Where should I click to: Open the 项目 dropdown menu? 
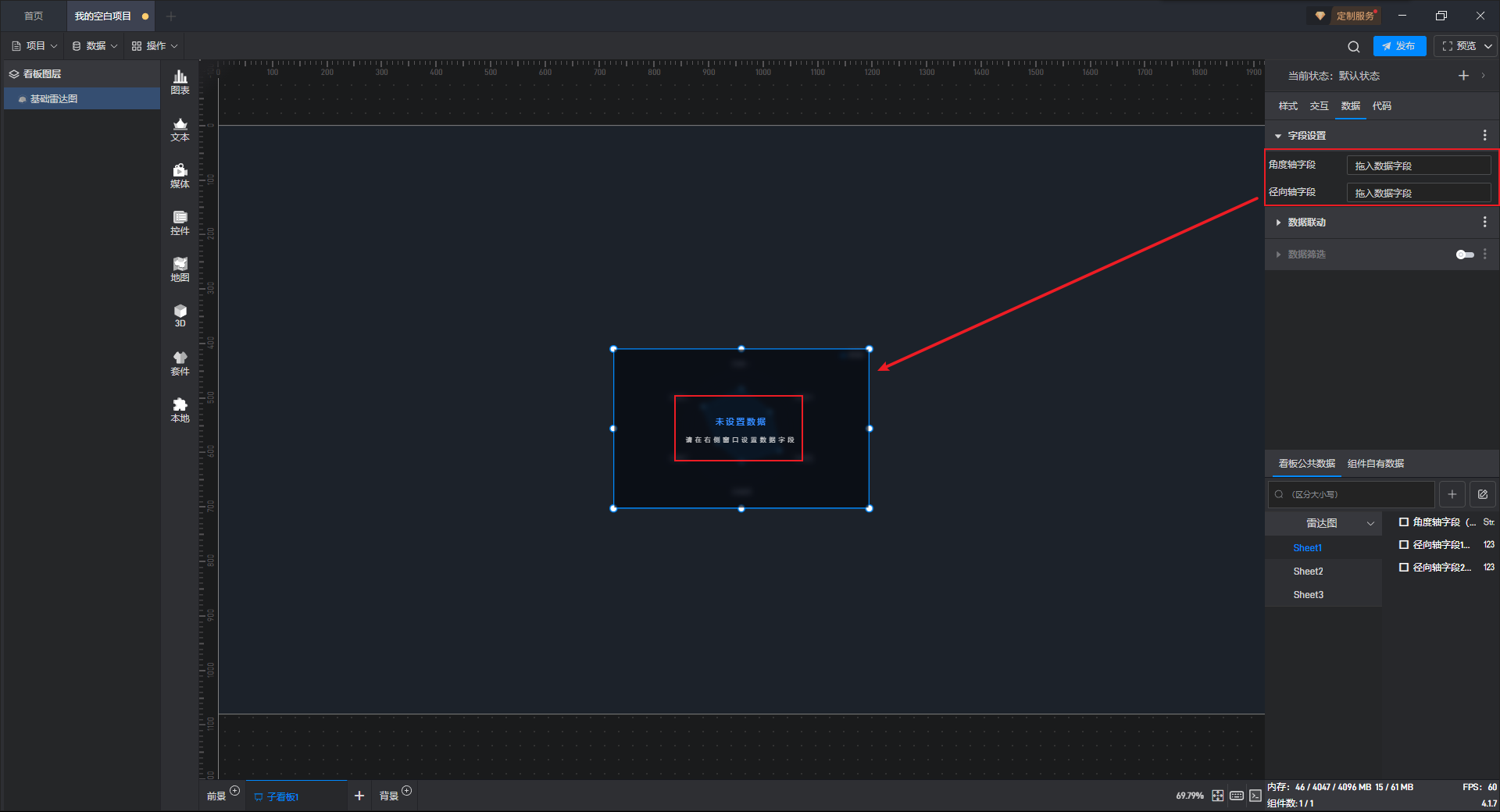pyautogui.click(x=34, y=46)
